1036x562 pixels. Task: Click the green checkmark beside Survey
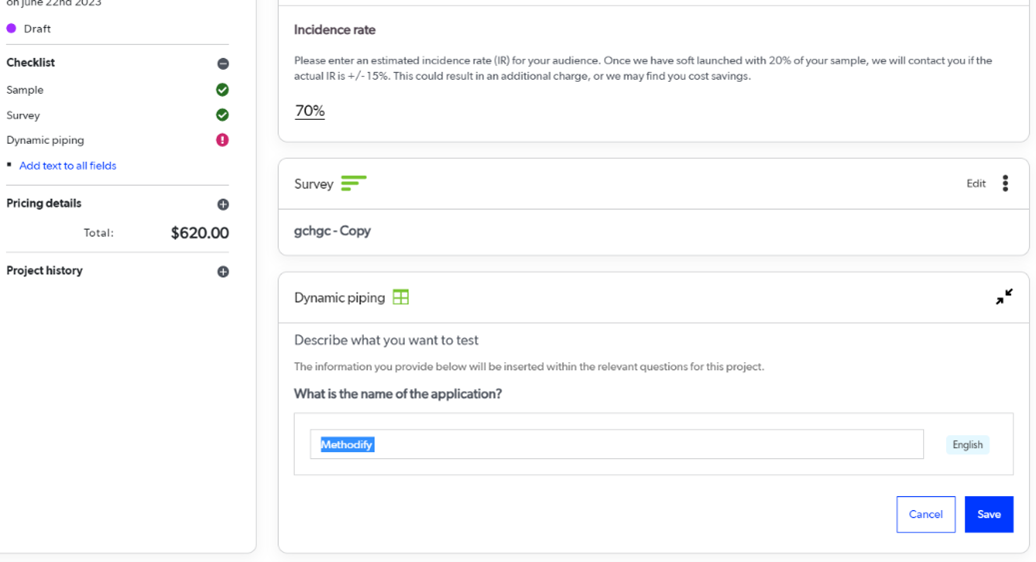click(x=223, y=115)
